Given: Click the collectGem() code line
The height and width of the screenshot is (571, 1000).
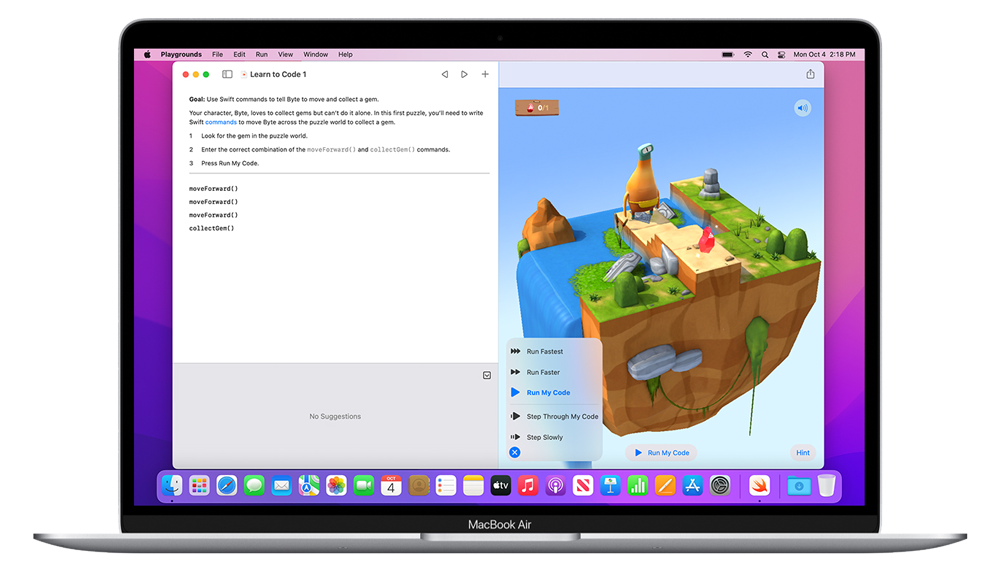Looking at the screenshot, I should [212, 228].
